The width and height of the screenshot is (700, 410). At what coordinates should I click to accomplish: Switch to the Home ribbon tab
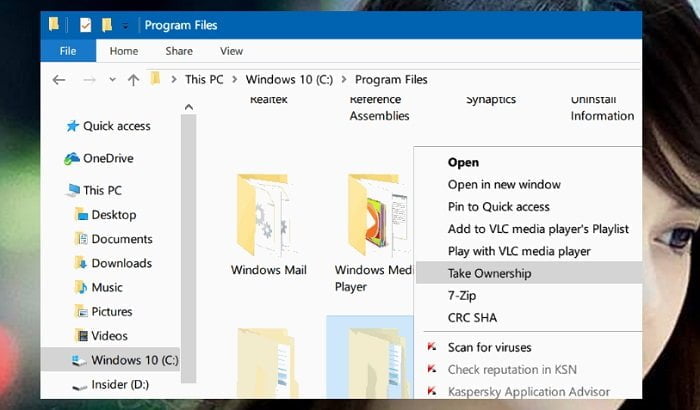[124, 51]
